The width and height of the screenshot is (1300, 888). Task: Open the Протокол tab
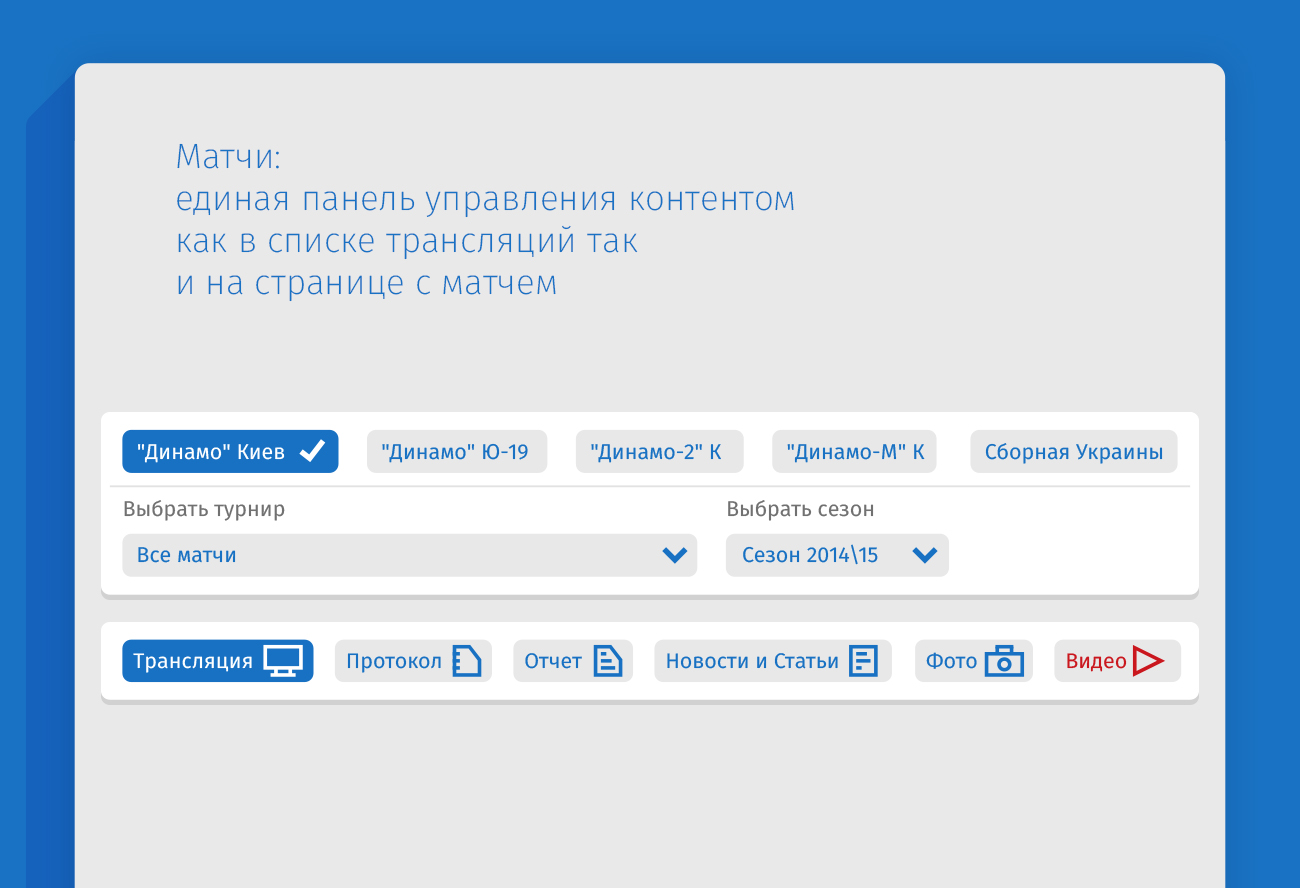coord(394,661)
